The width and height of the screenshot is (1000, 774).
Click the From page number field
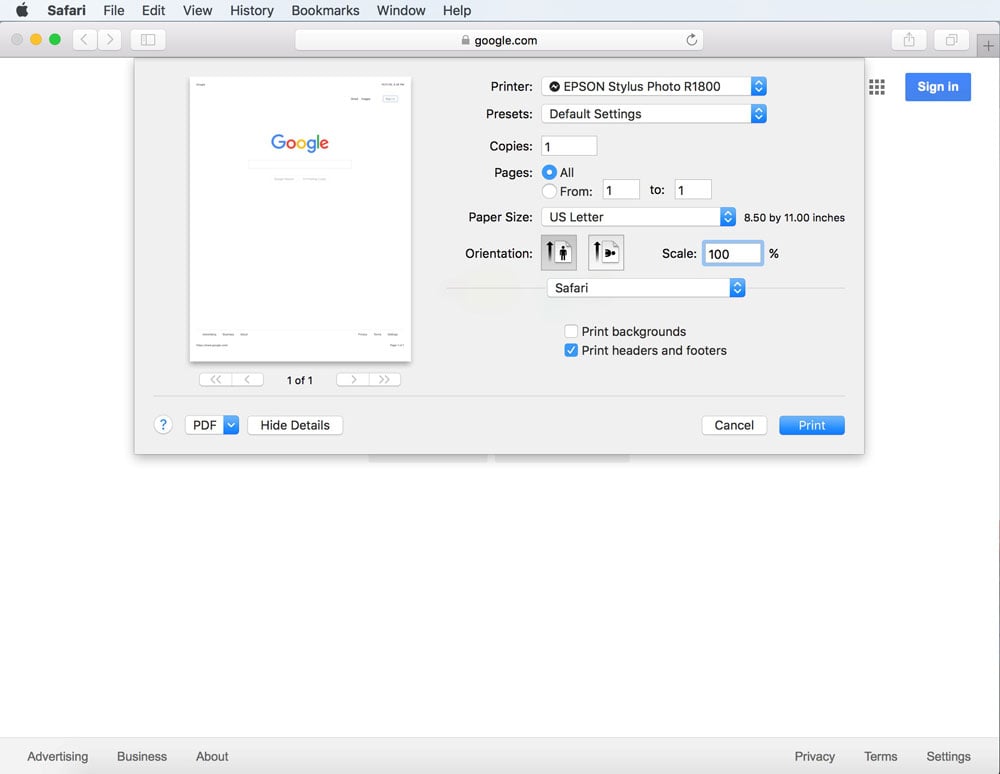(621, 190)
